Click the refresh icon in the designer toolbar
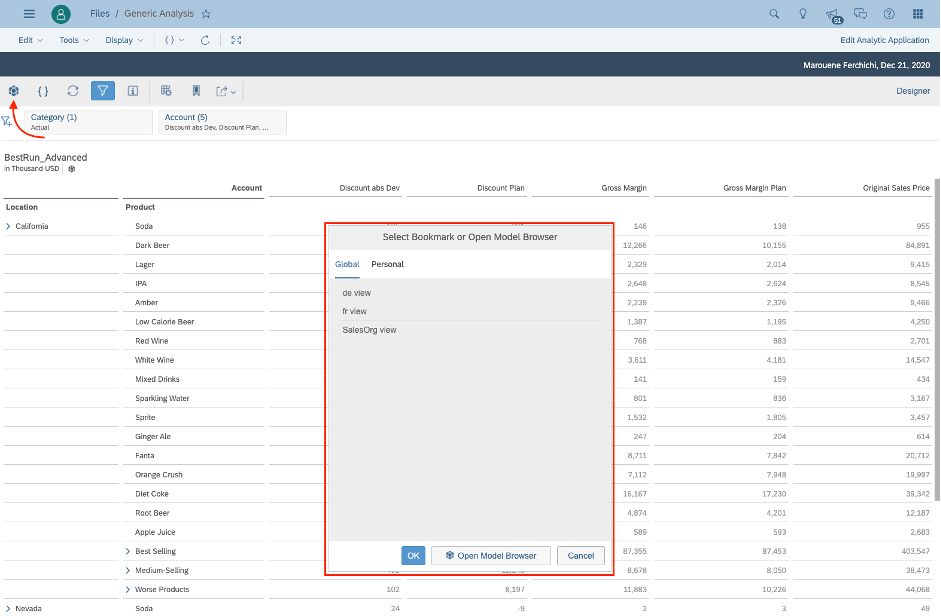Image resolution: width=941 pixels, height=616 pixels. coord(72,90)
